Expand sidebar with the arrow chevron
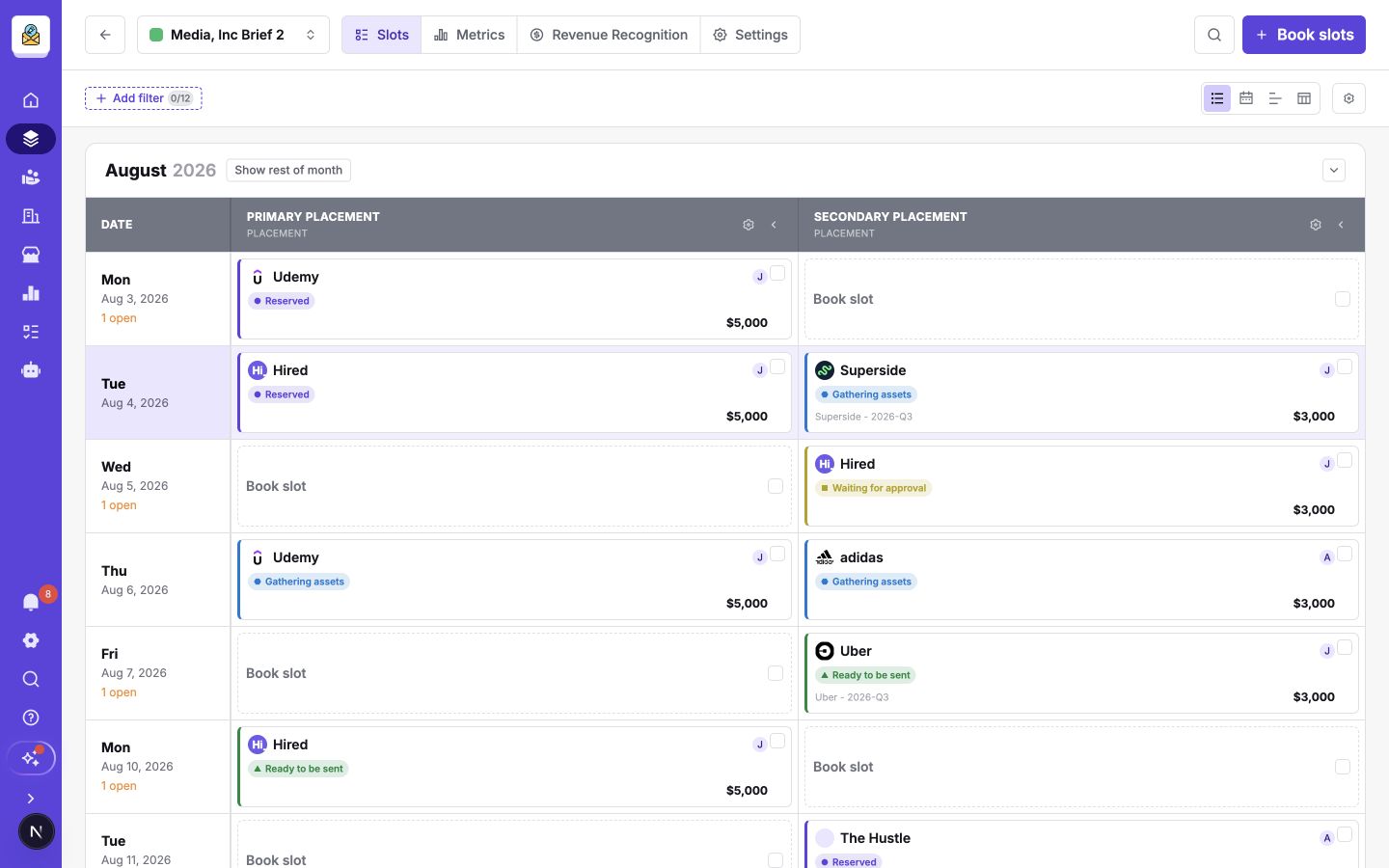 31,799
